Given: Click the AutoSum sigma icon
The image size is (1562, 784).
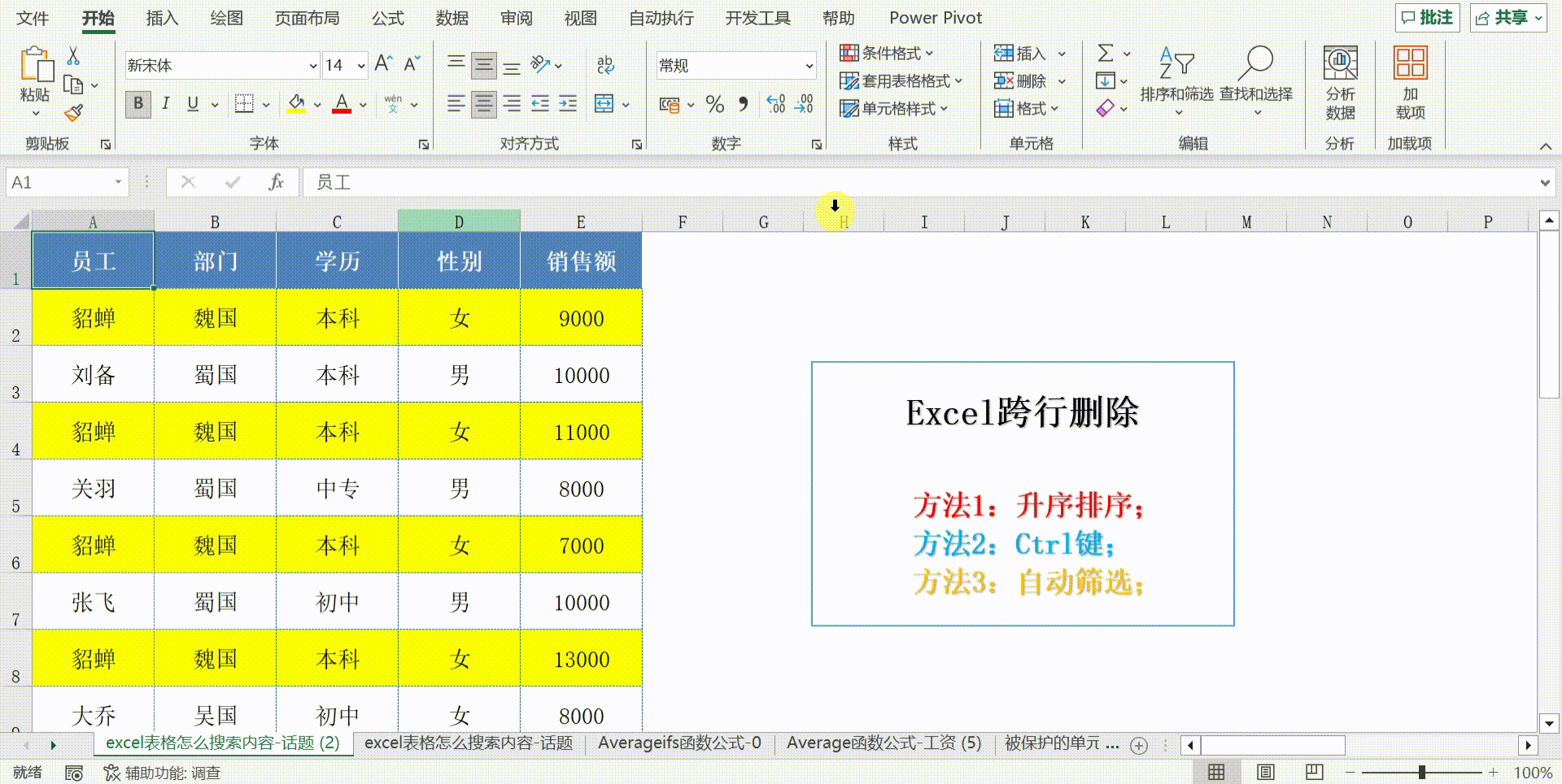Looking at the screenshot, I should [1106, 53].
